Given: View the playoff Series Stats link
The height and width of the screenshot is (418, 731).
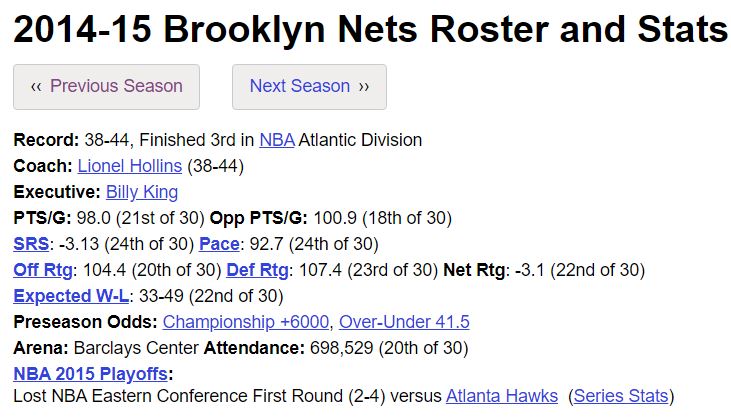Looking at the screenshot, I should (x=621, y=396).
